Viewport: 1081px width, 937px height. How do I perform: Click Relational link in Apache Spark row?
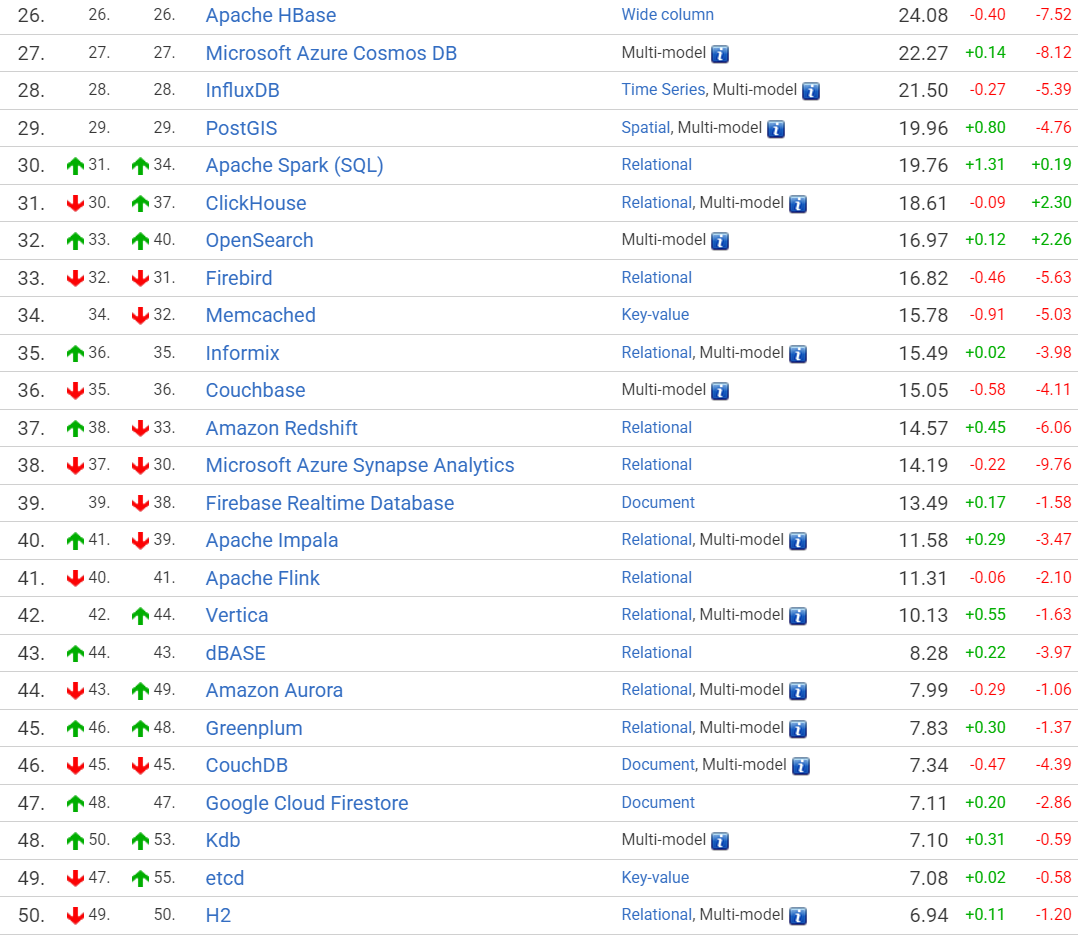[656, 165]
